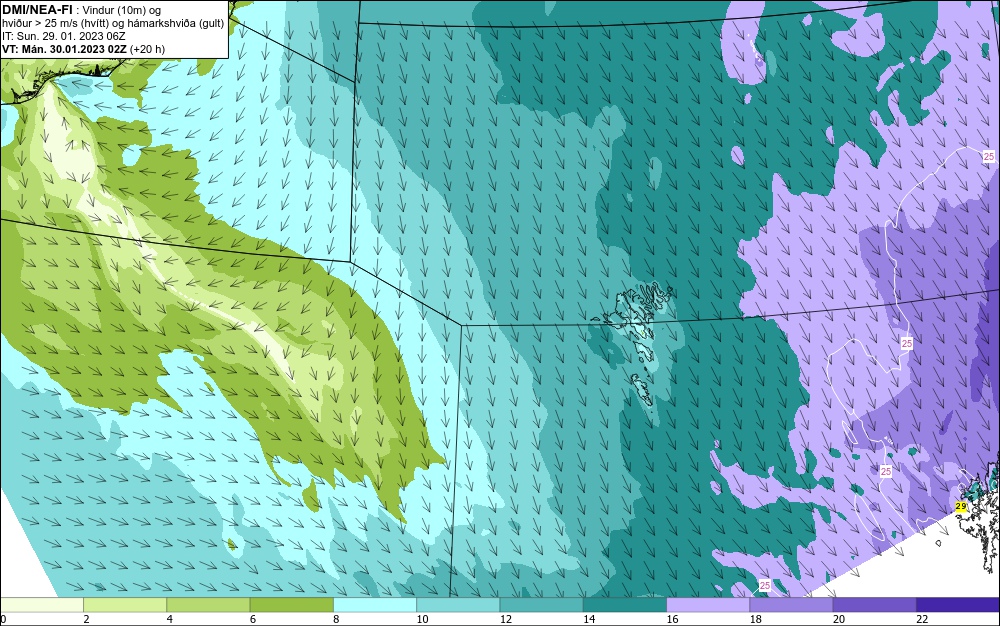
Task: Pick the 8–10 m/s light cyan legend swatch
Action: coord(375,604)
